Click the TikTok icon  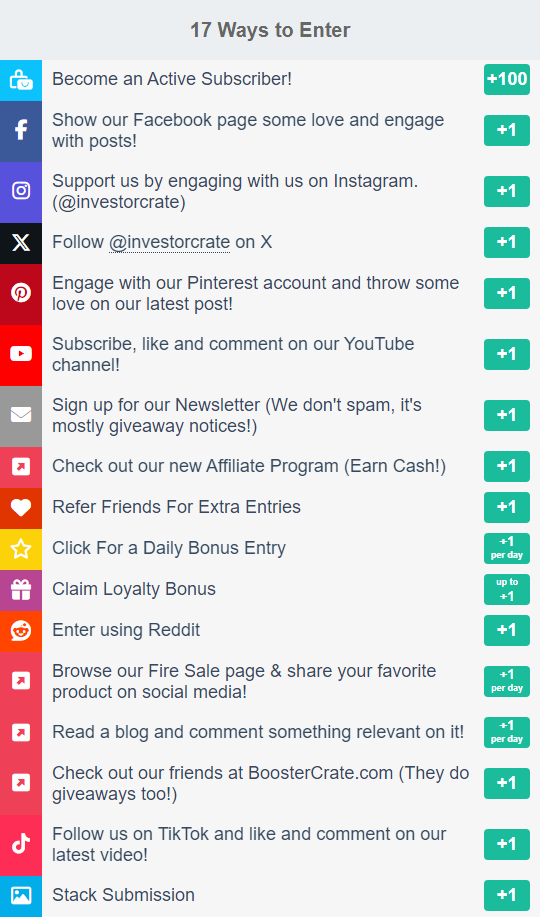pyautogui.click(x=21, y=844)
